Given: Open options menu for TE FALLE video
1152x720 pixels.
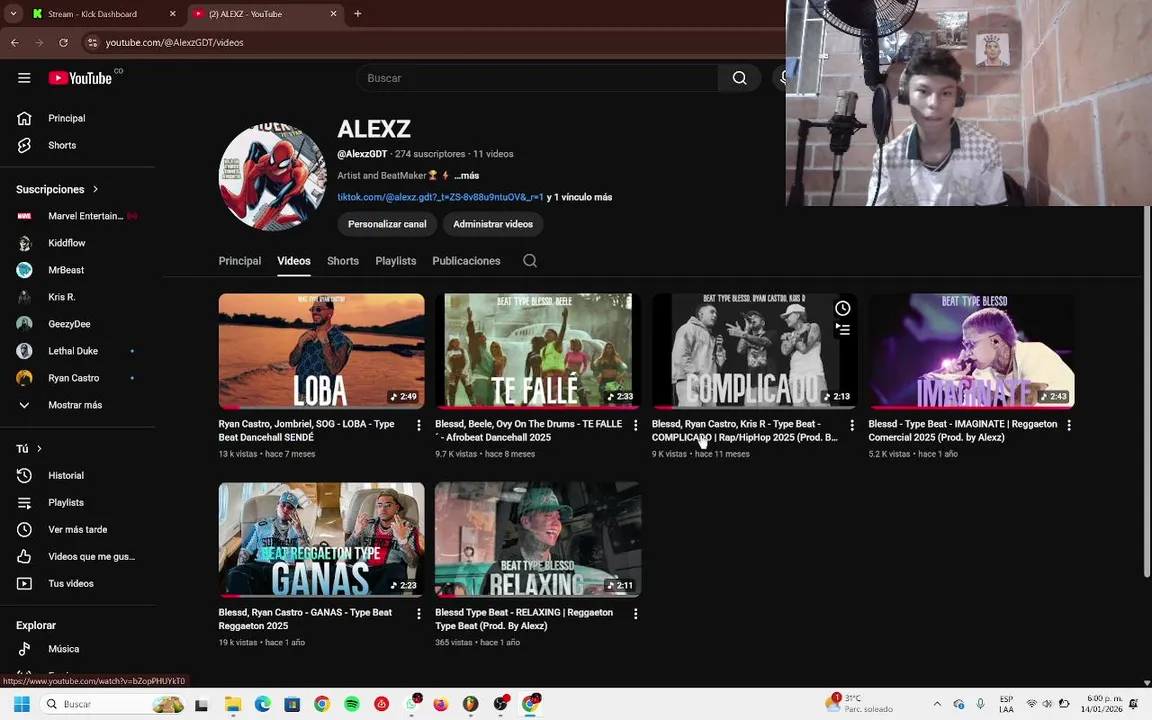Looking at the screenshot, I should [636, 425].
